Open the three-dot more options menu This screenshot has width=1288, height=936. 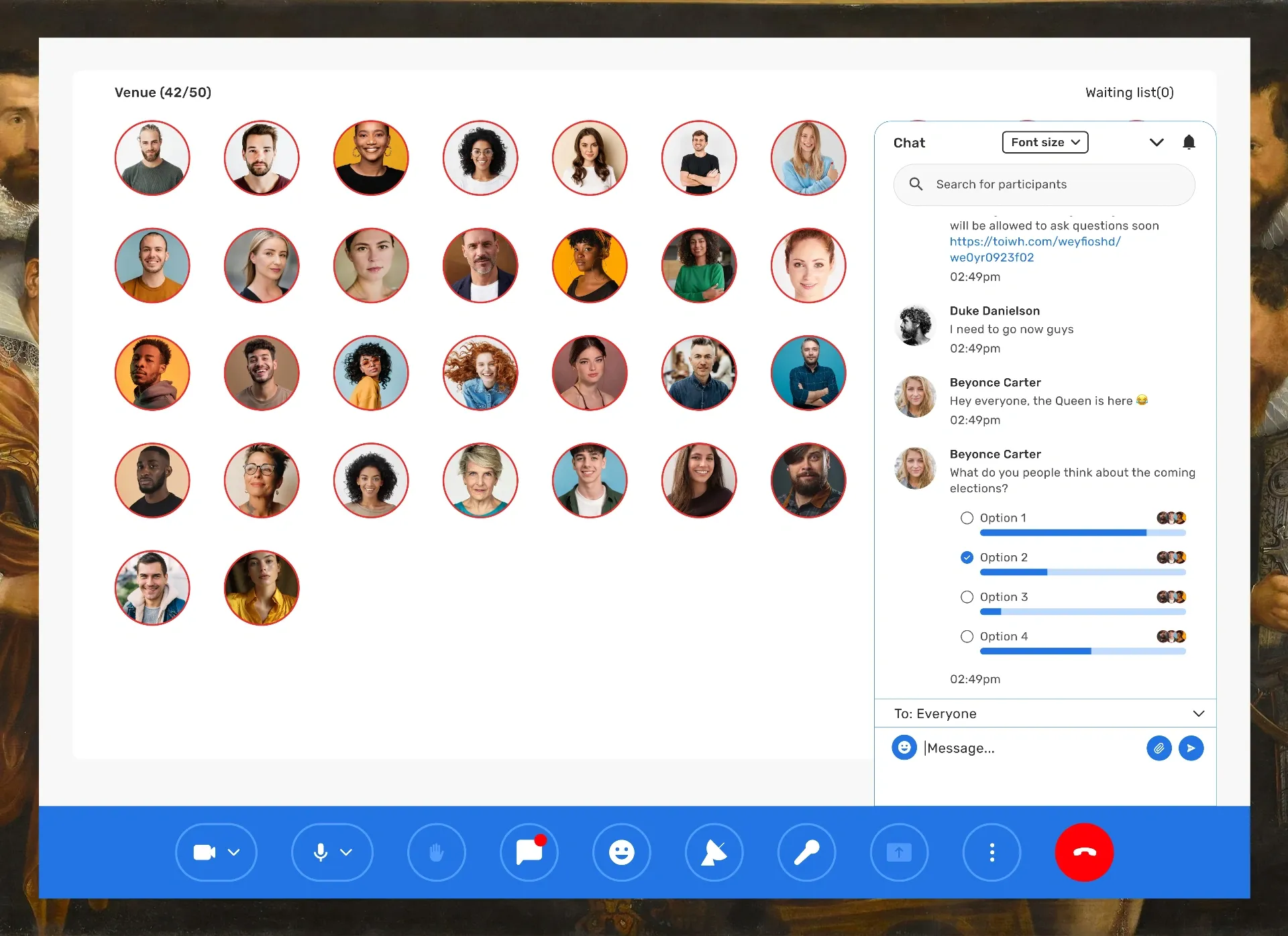pos(992,852)
